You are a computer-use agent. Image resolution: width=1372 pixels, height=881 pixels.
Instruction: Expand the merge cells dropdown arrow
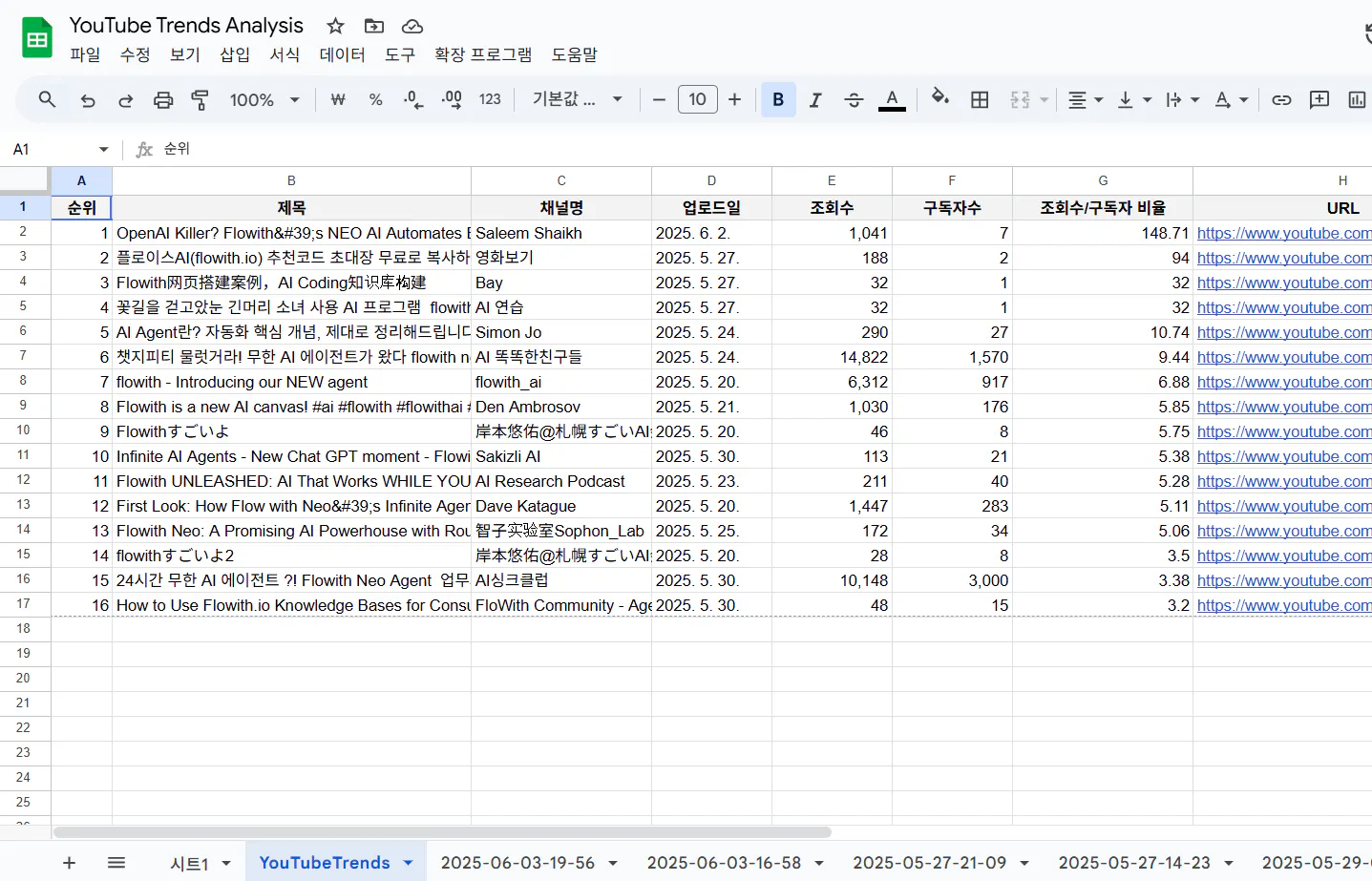pyautogui.click(x=1044, y=99)
